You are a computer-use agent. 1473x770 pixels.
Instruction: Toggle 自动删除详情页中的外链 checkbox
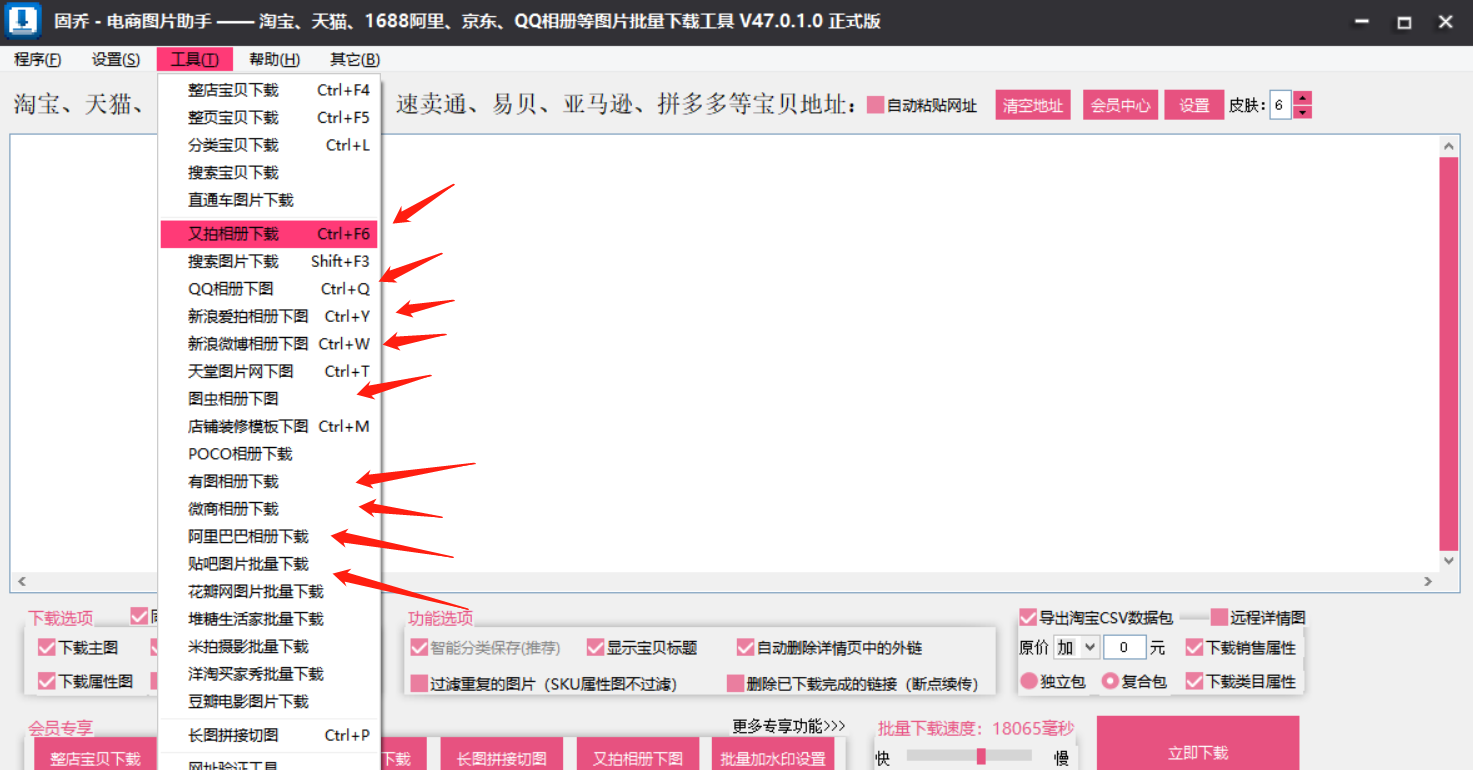pyautogui.click(x=746, y=648)
